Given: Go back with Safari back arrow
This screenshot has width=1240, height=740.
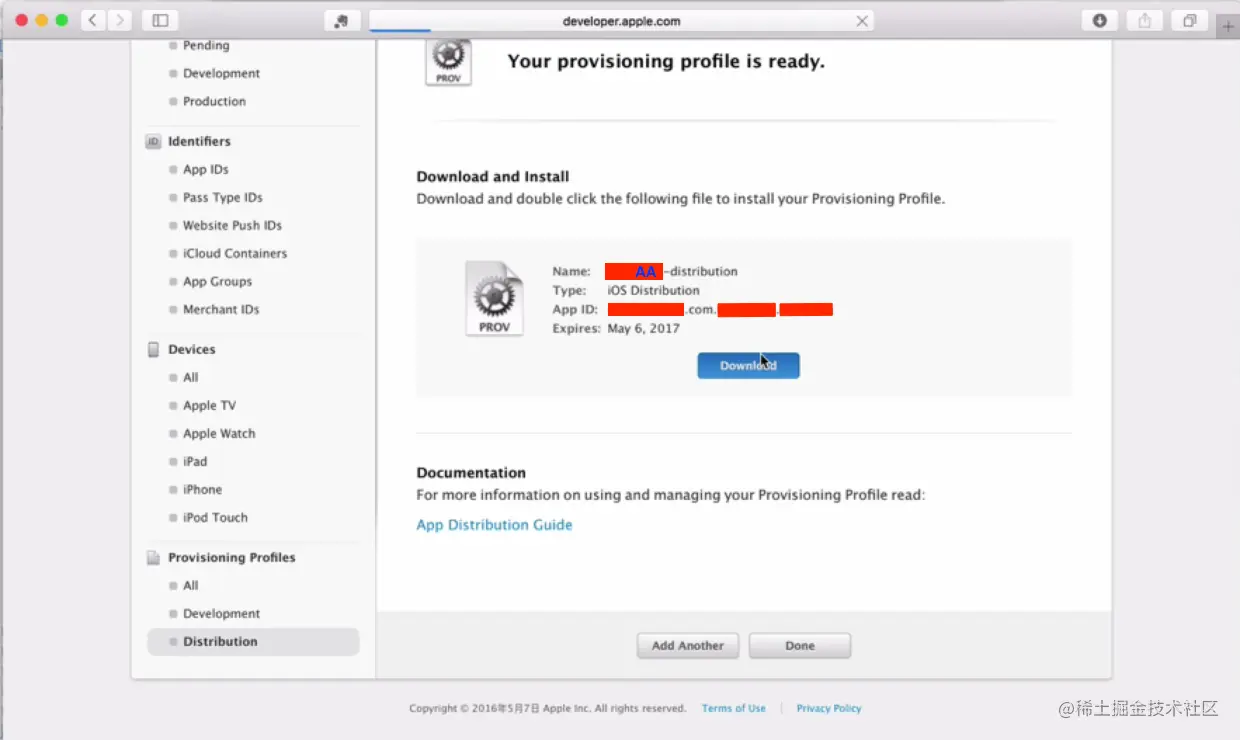Looking at the screenshot, I should [x=94, y=20].
